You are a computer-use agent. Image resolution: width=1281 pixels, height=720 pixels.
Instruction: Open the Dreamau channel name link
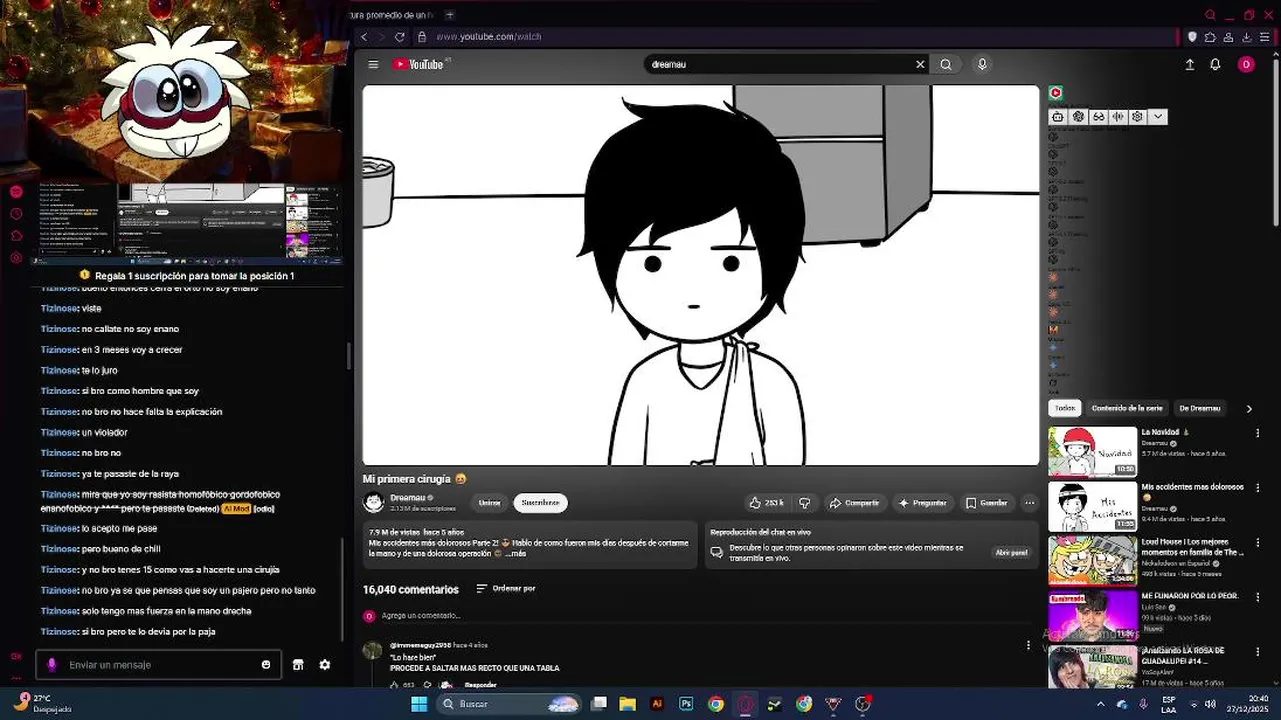click(408, 498)
